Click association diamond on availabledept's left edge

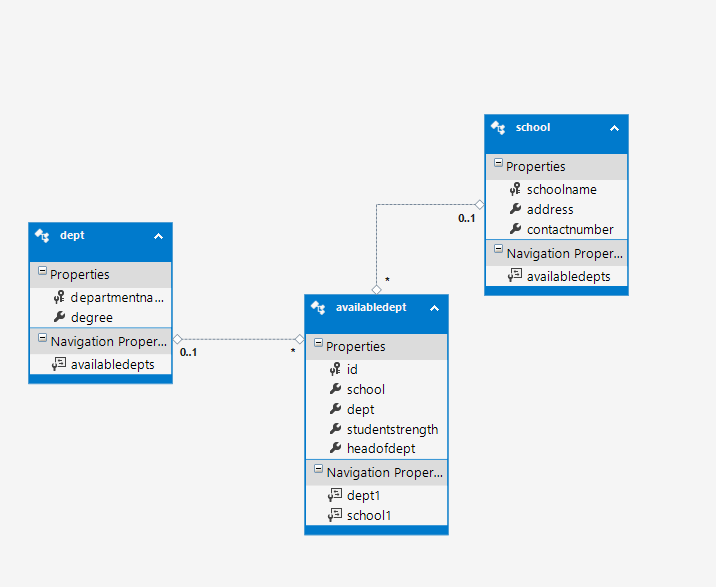[x=300, y=339]
